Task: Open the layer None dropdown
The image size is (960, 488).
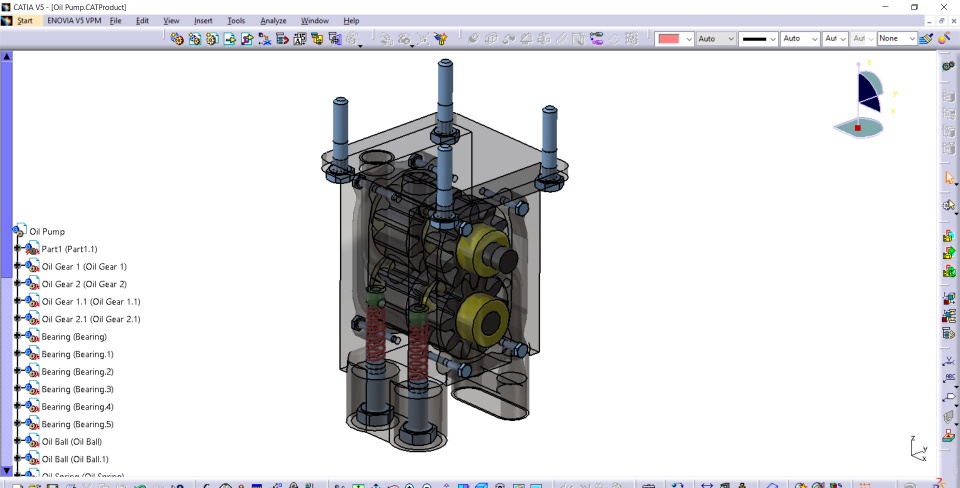Action: point(912,39)
